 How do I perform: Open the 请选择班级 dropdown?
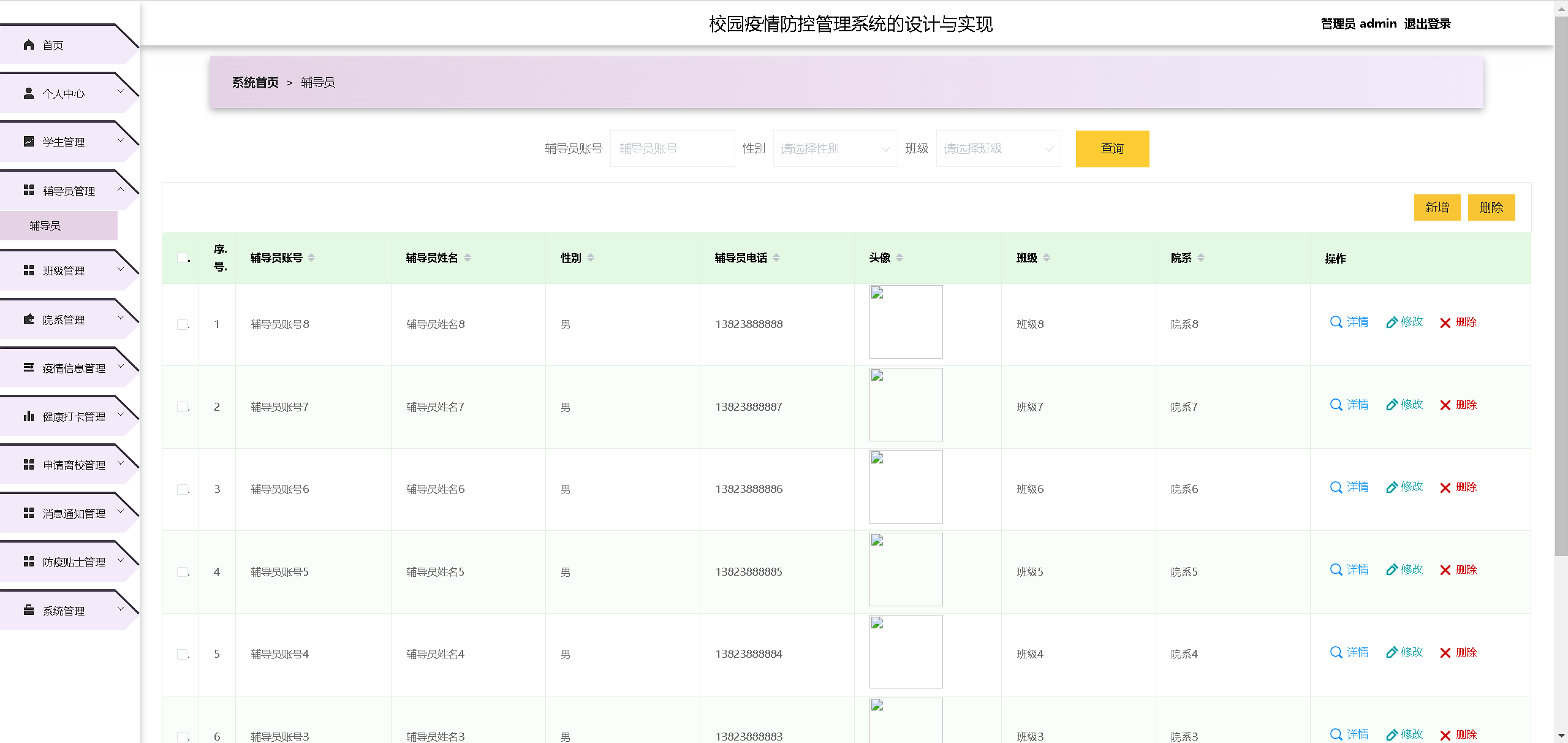[x=998, y=148]
